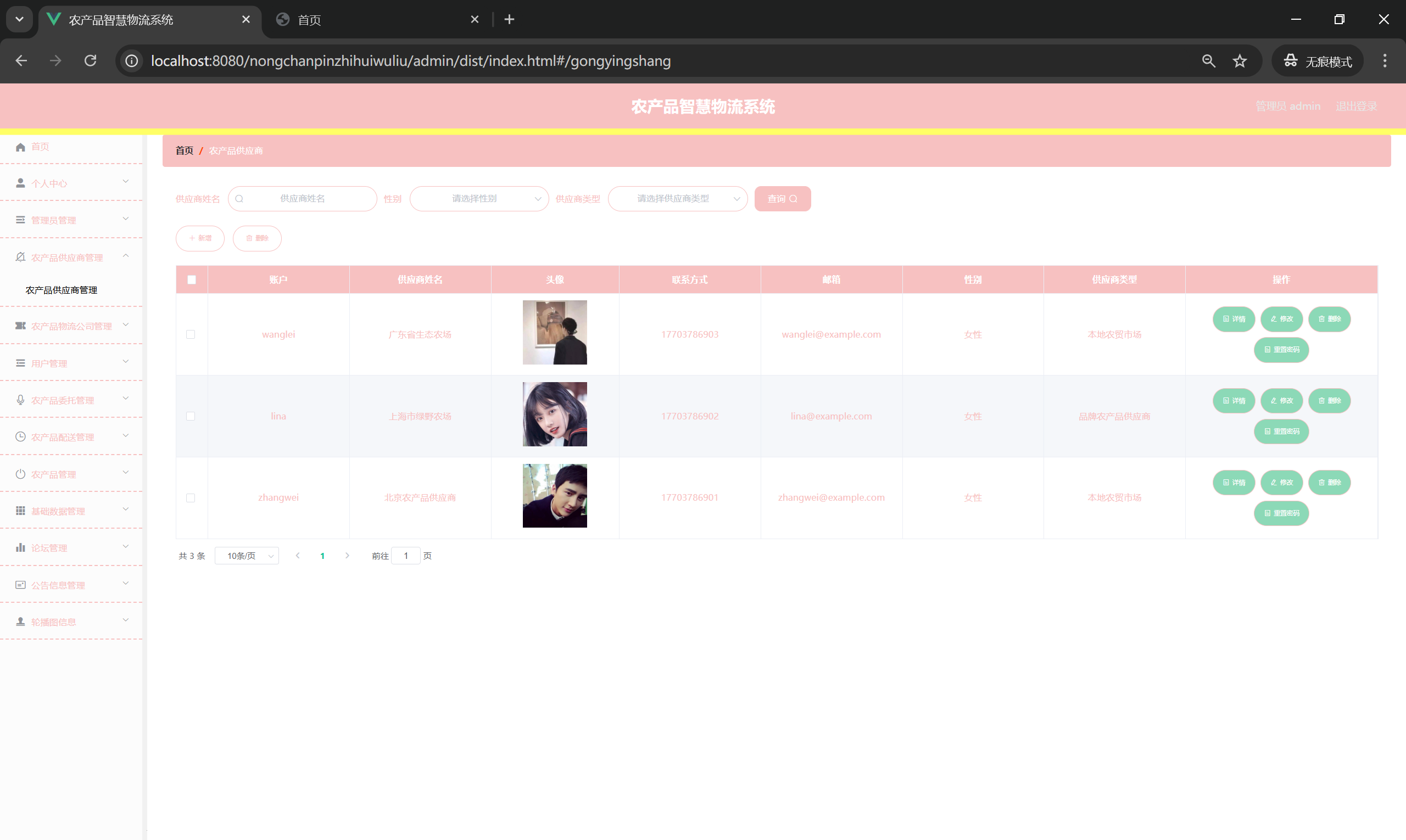Click the grid icon for 基础数据管理
This screenshot has height=840, width=1406.
[20, 511]
